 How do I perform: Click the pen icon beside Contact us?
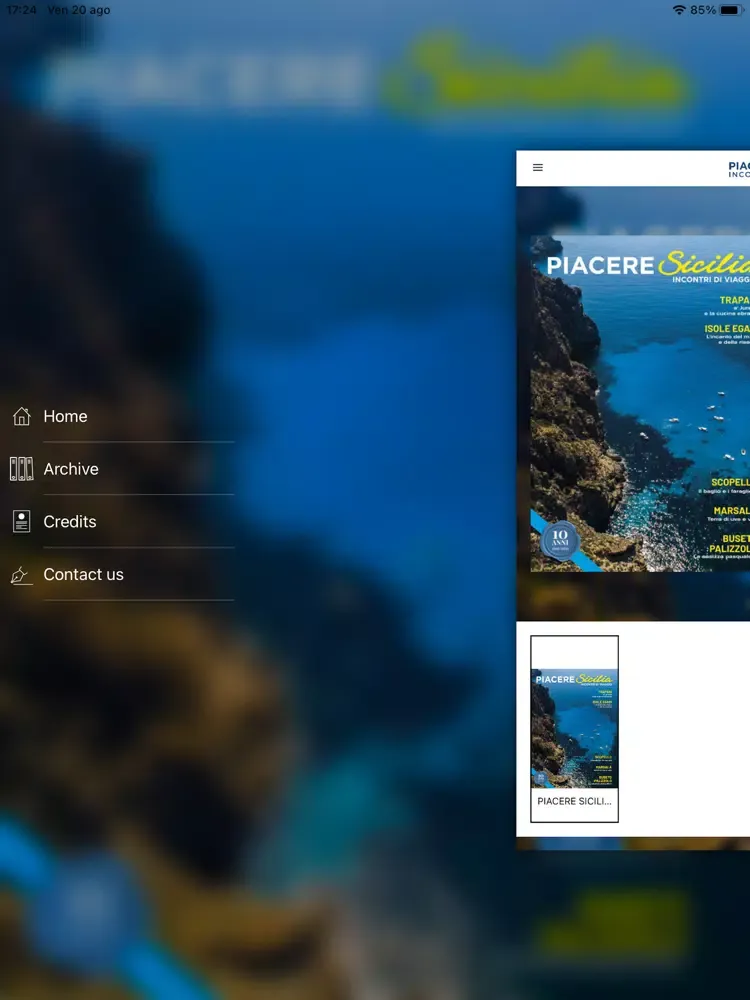point(22,575)
